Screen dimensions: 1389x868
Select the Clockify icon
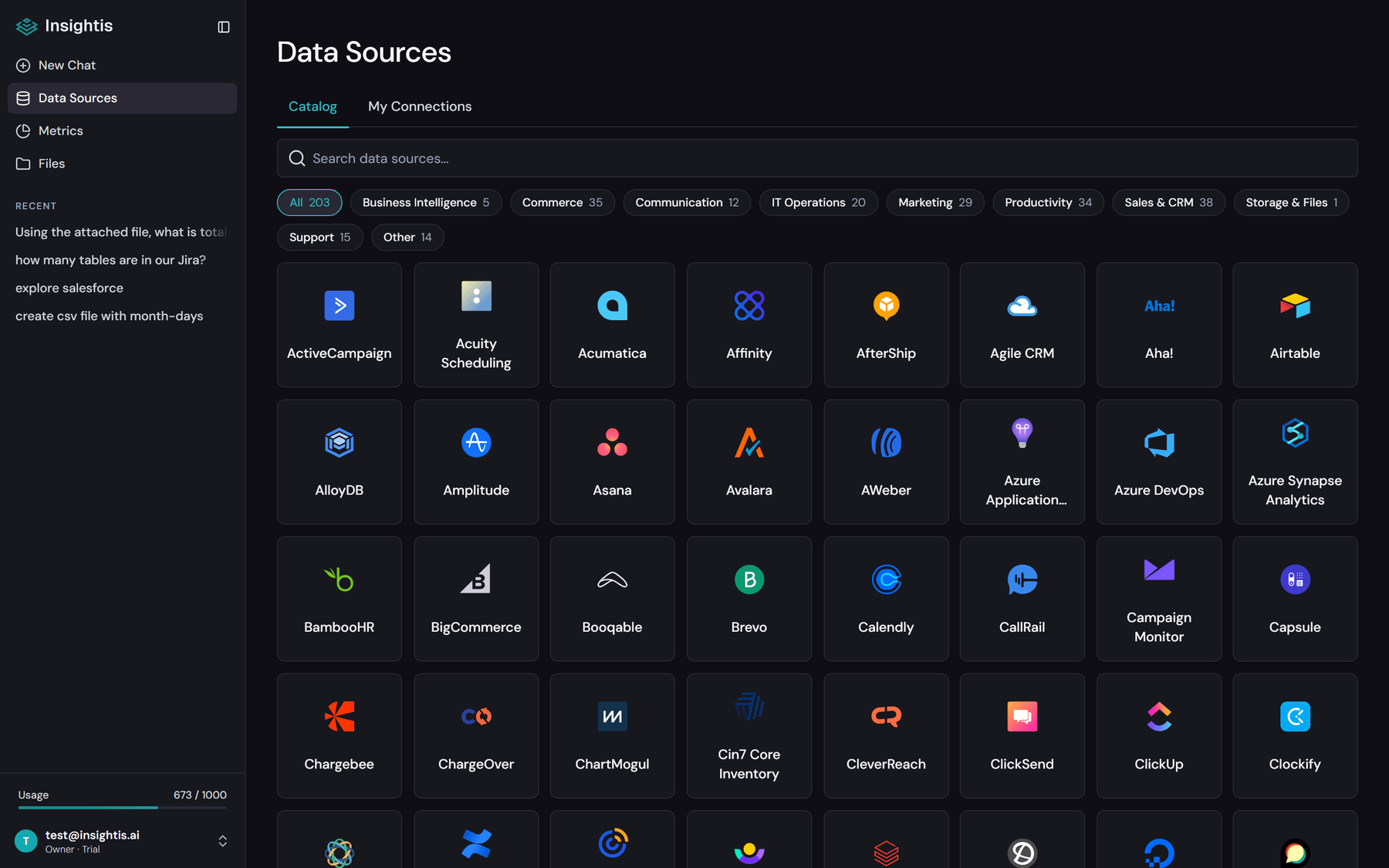click(1296, 717)
